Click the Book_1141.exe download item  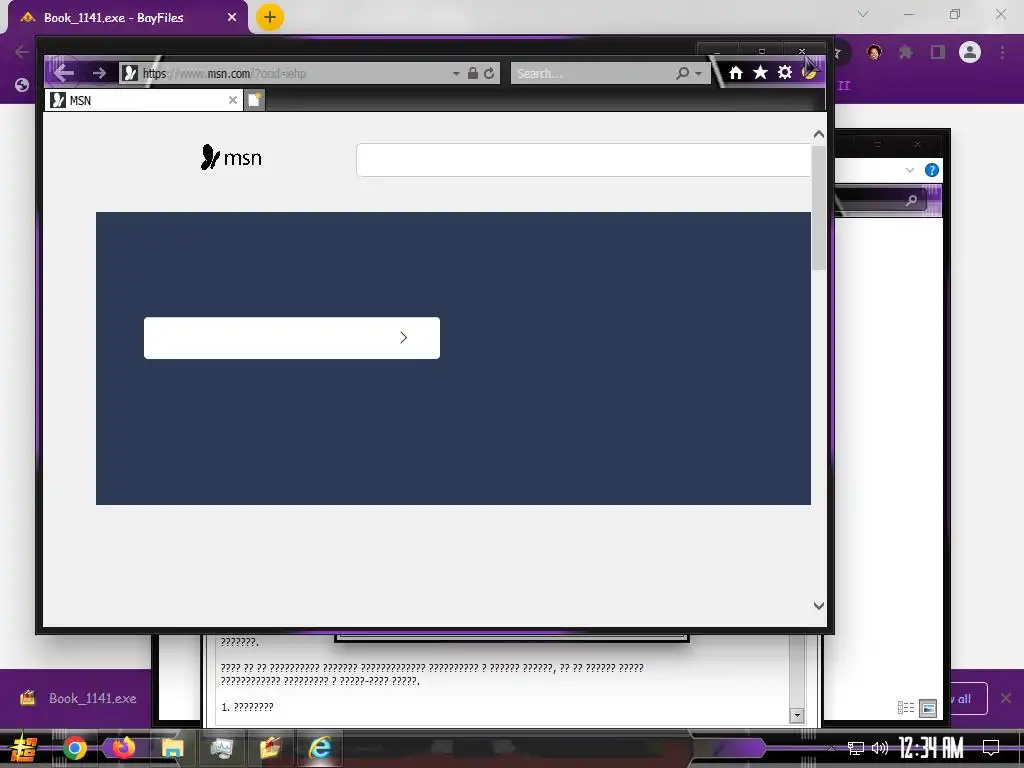point(78,699)
